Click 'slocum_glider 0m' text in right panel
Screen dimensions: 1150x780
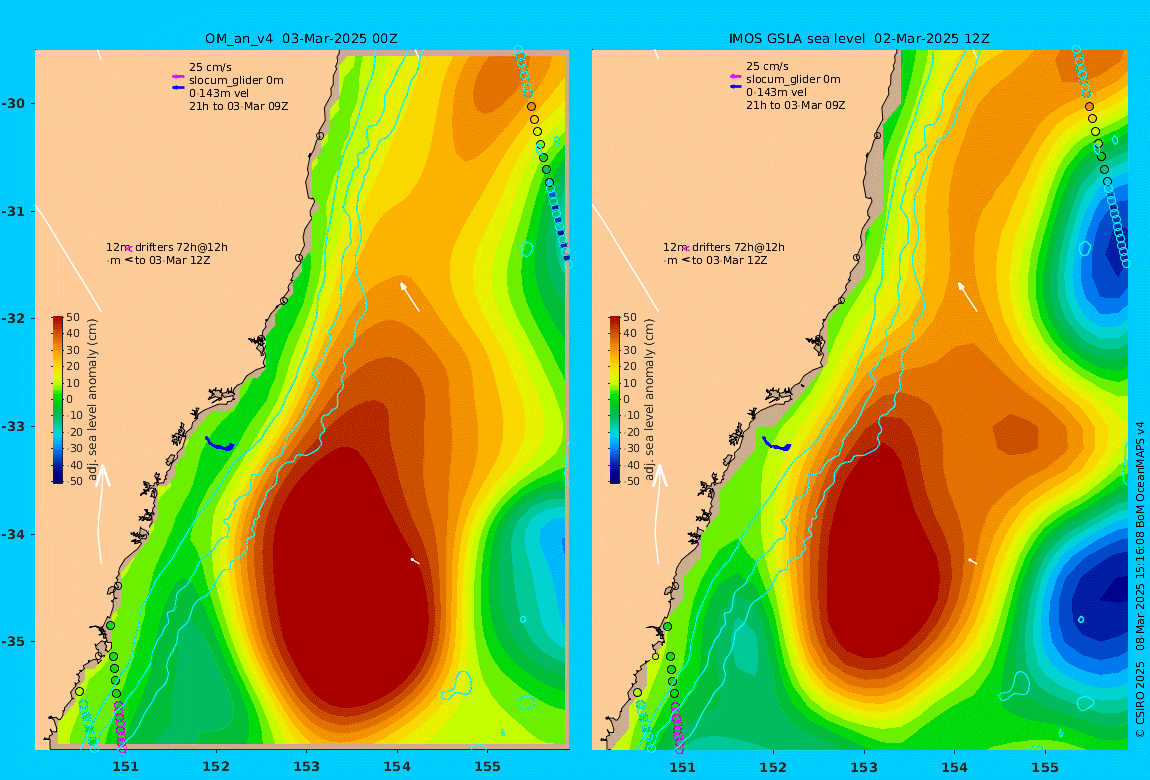[794, 79]
